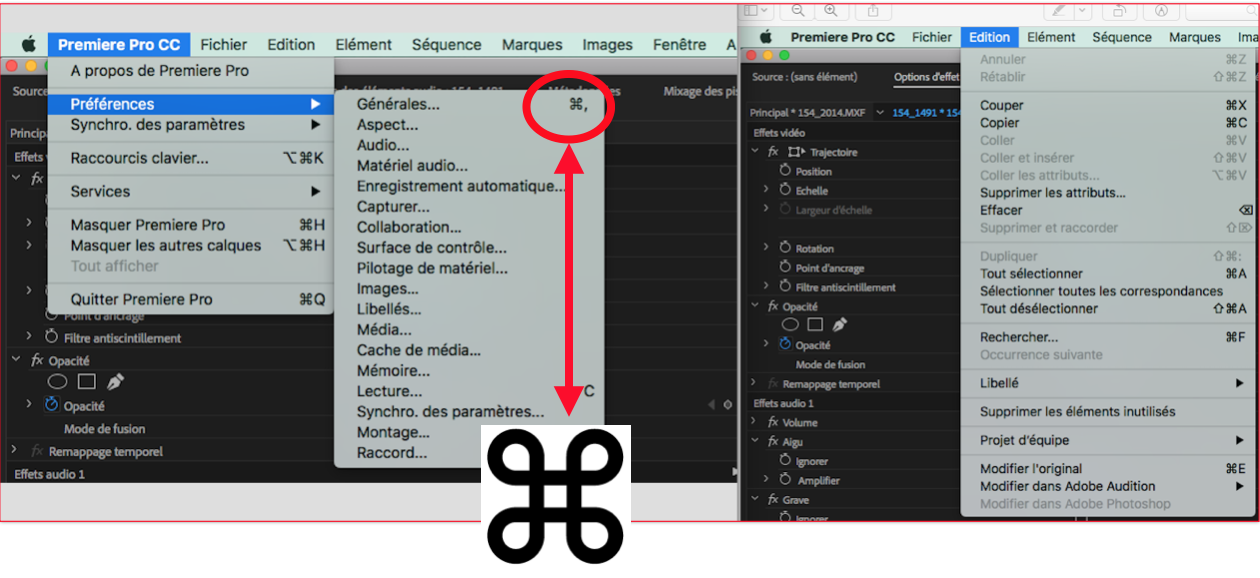This screenshot has height=578, width=1260.
Task: Toggle the Volume effect fx badge
Action: (x=773, y=422)
